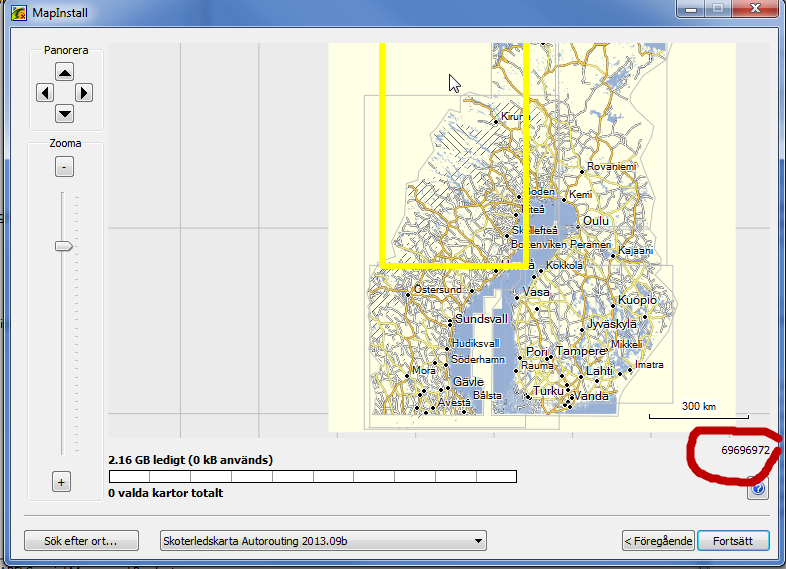The height and width of the screenshot is (569, 786).
Task: Zoom in using the plus button
Action: (x=61, y=483)
